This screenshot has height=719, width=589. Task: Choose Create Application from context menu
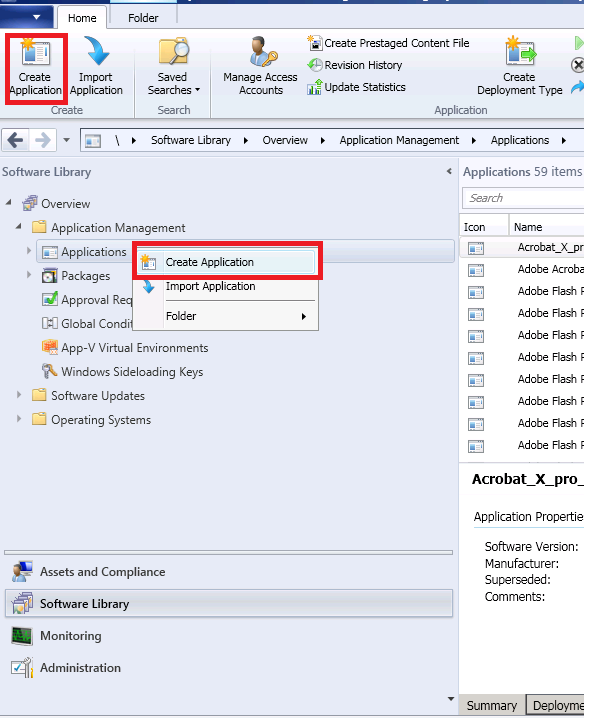point(227,262)
